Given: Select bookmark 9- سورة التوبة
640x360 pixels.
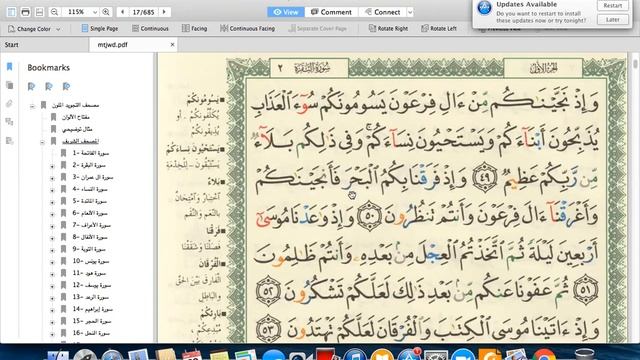Looking at the screenshot, I should (x=89, y=249).
